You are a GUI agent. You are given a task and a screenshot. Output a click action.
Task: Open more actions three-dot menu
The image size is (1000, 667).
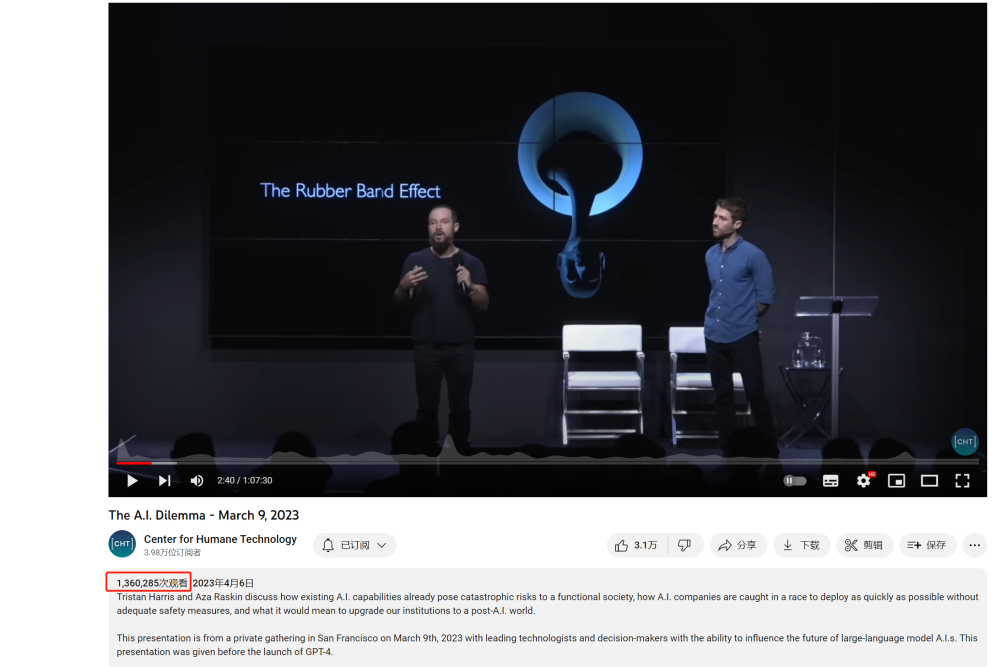click(974, 545)
